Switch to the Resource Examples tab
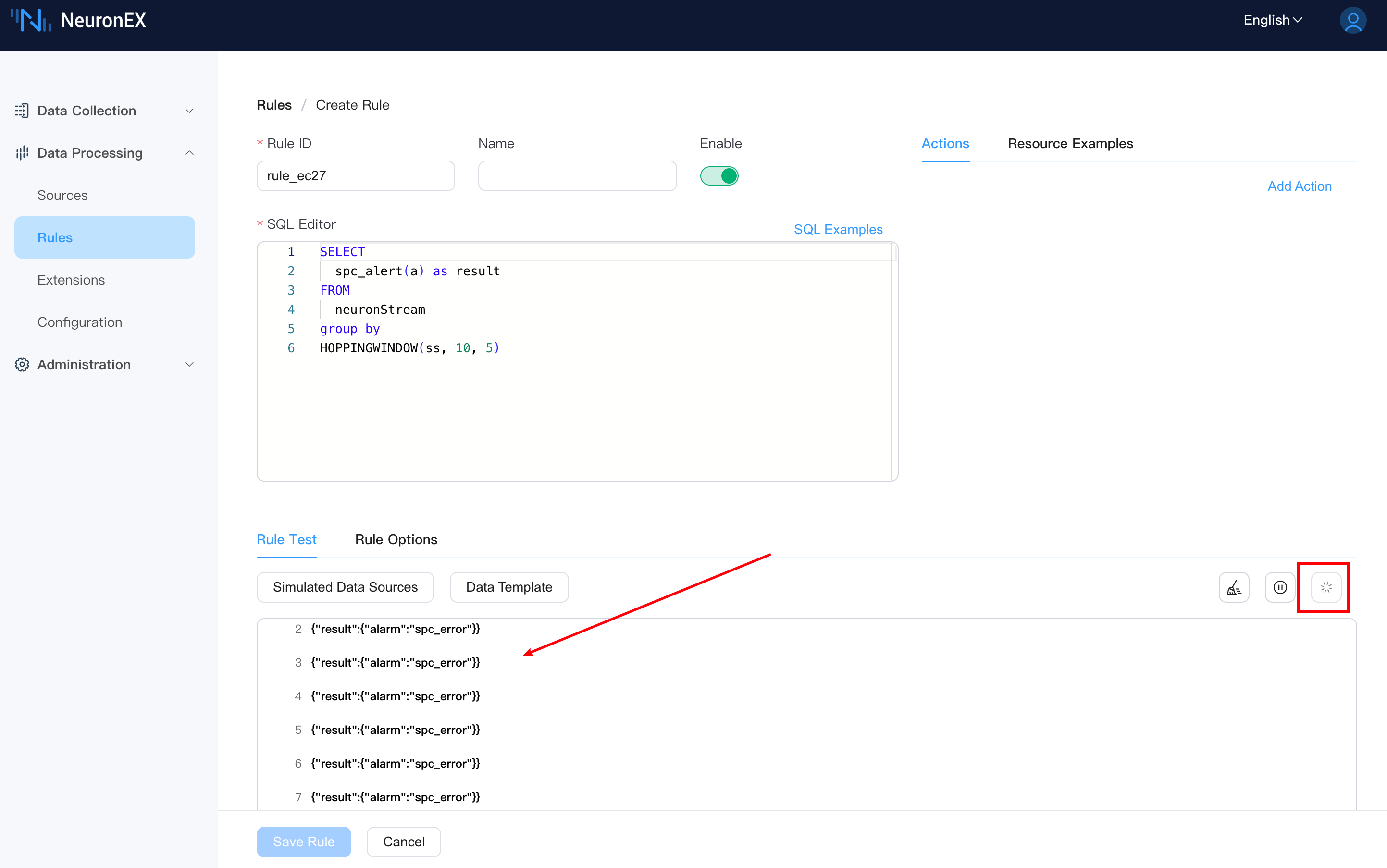The width and height of the screenshot is (1387, 868). [1070, 144]
